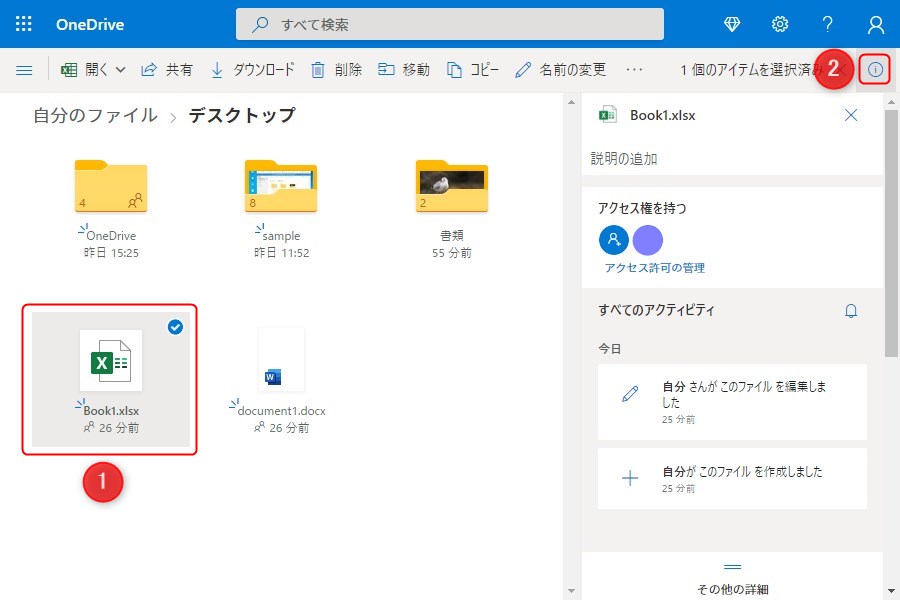
Task: Open the アクセス許可の管理 link
Action: 654,268
